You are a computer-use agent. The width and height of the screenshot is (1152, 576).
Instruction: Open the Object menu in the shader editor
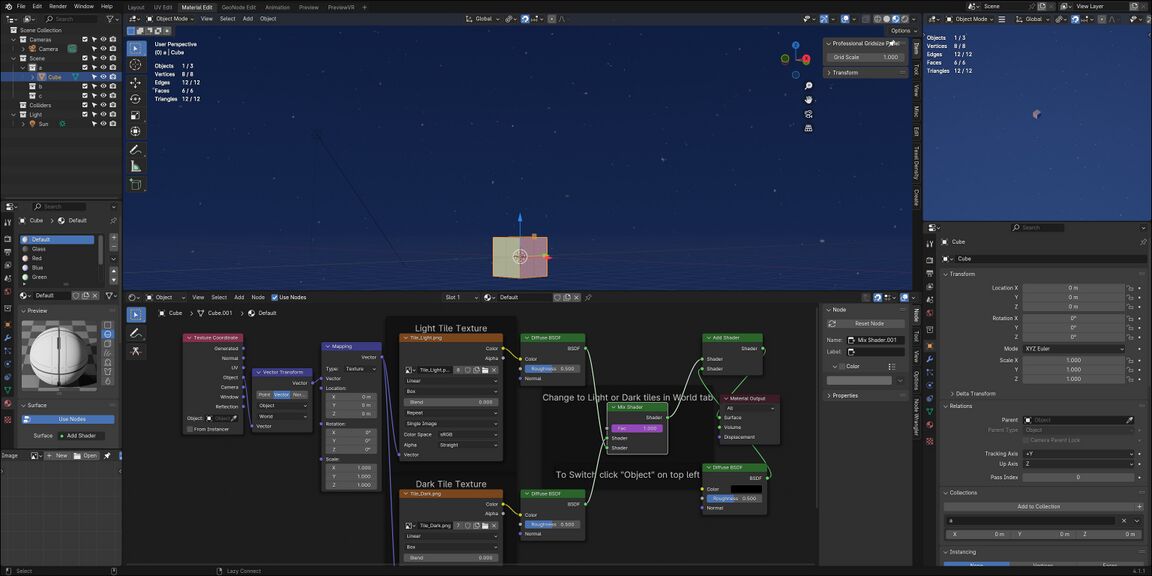pyautogui.click(x=163, y=297)
